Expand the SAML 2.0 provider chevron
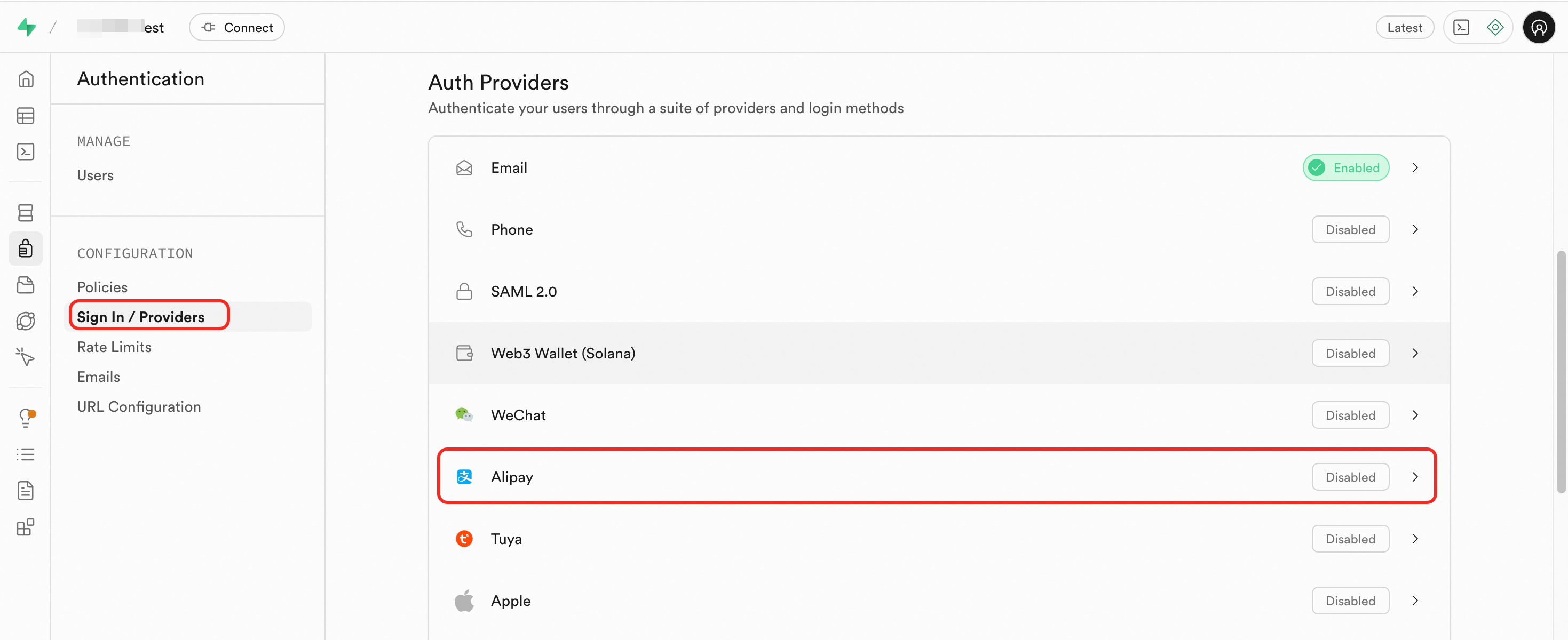Screen dimensions: 1568x640 pos(1415,291)
